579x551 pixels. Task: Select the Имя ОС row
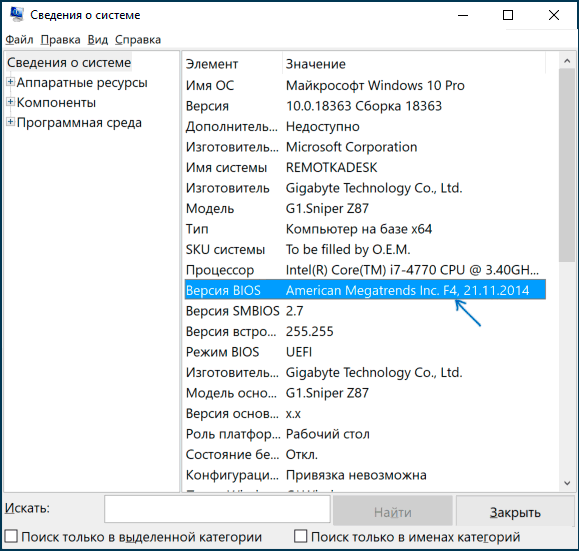(365, 85)
